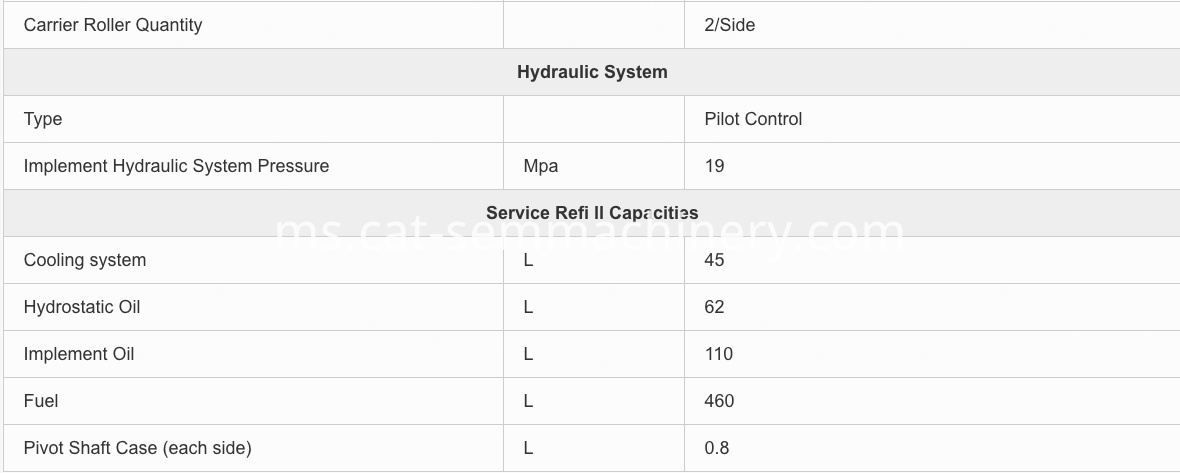The image size is (1180, 473).
Task: Select the pressure value 19
Action: 714,166
